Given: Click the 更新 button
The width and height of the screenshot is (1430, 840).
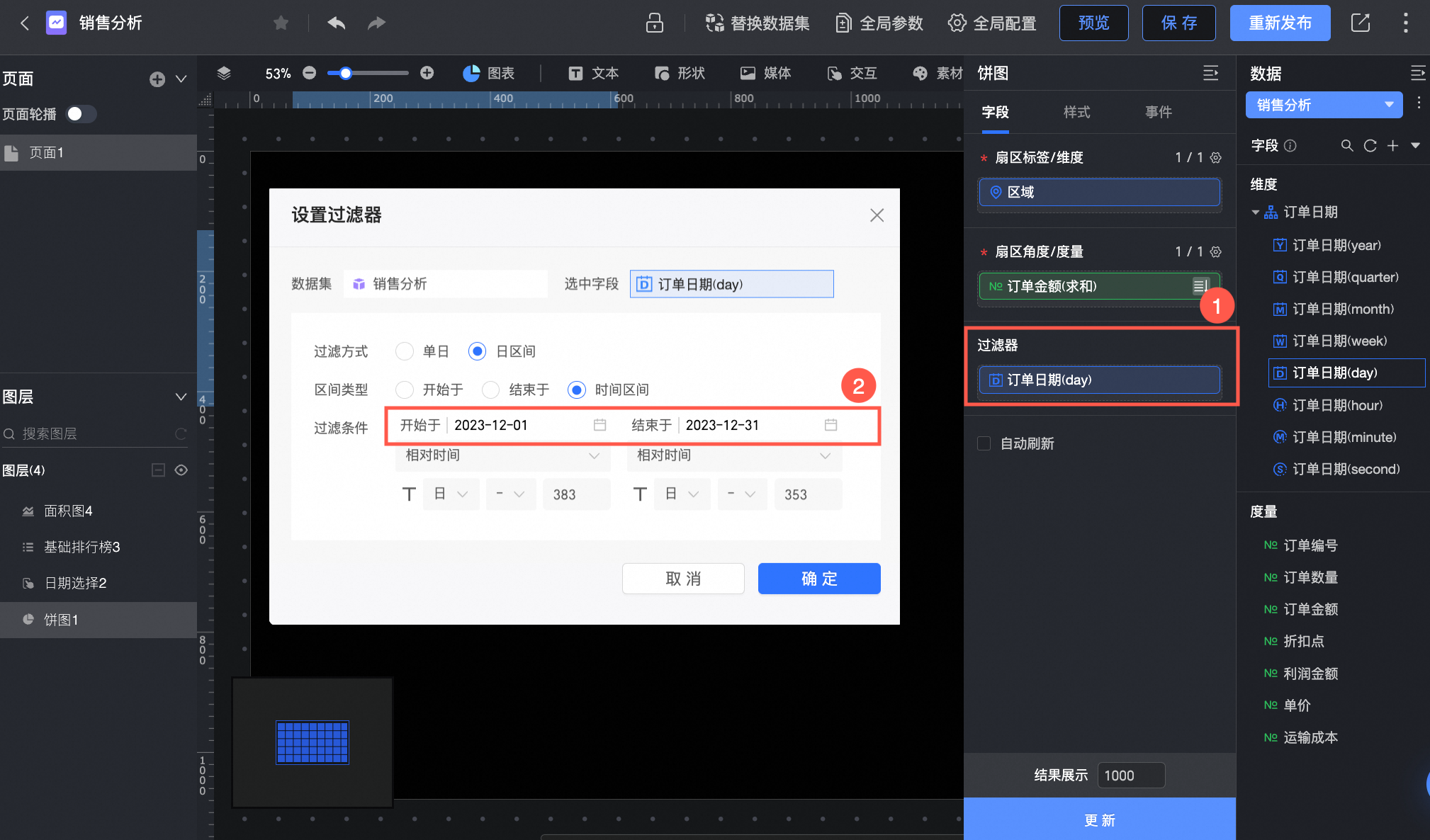Looking at the screenshot, I should coord(1100,819).
